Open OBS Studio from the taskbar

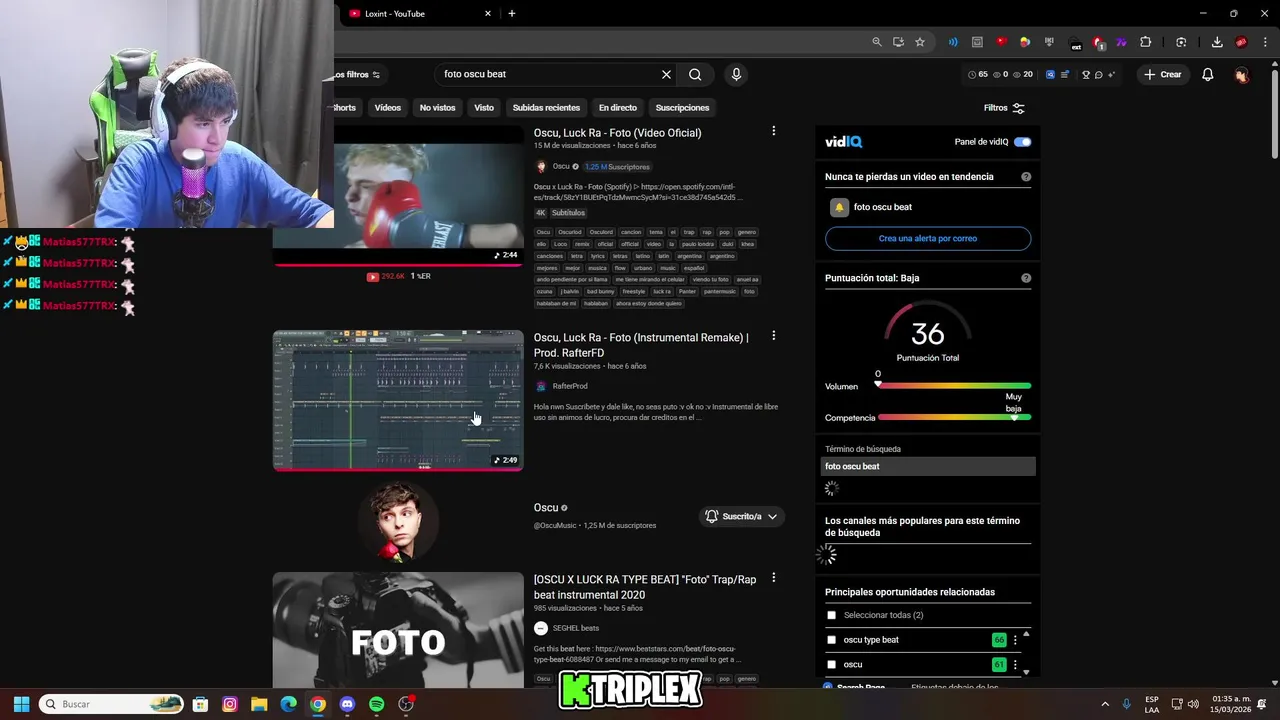[406, 704]
